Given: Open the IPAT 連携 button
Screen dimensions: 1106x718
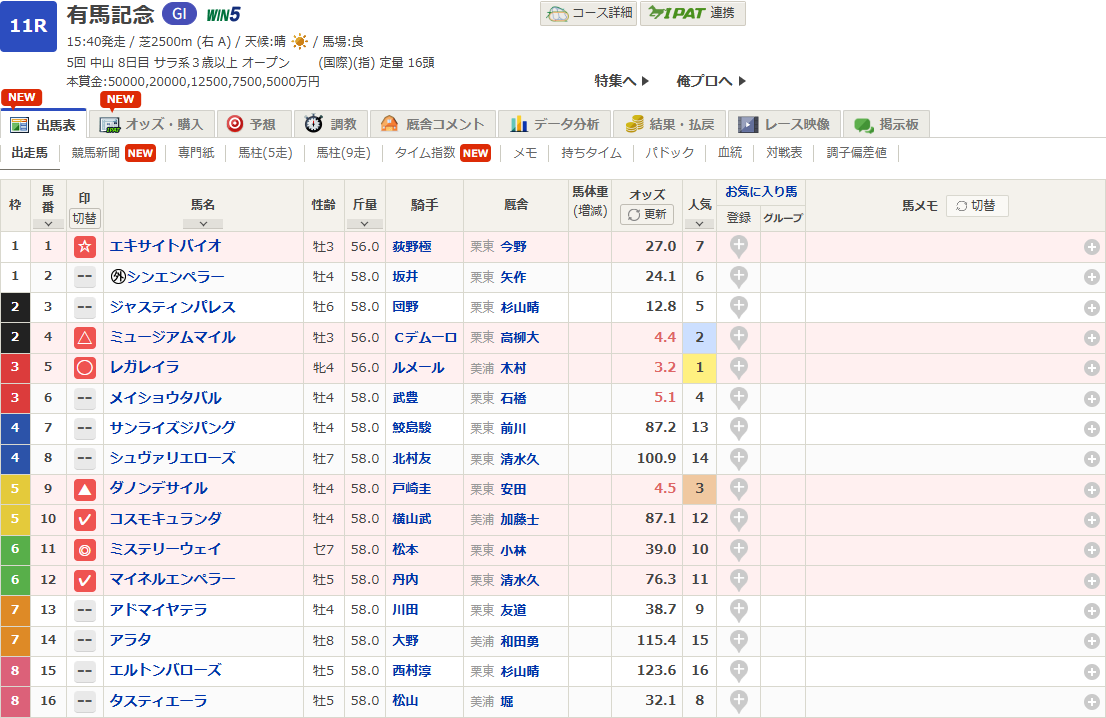Looking at the screenshot, I should tap(692, 13).
